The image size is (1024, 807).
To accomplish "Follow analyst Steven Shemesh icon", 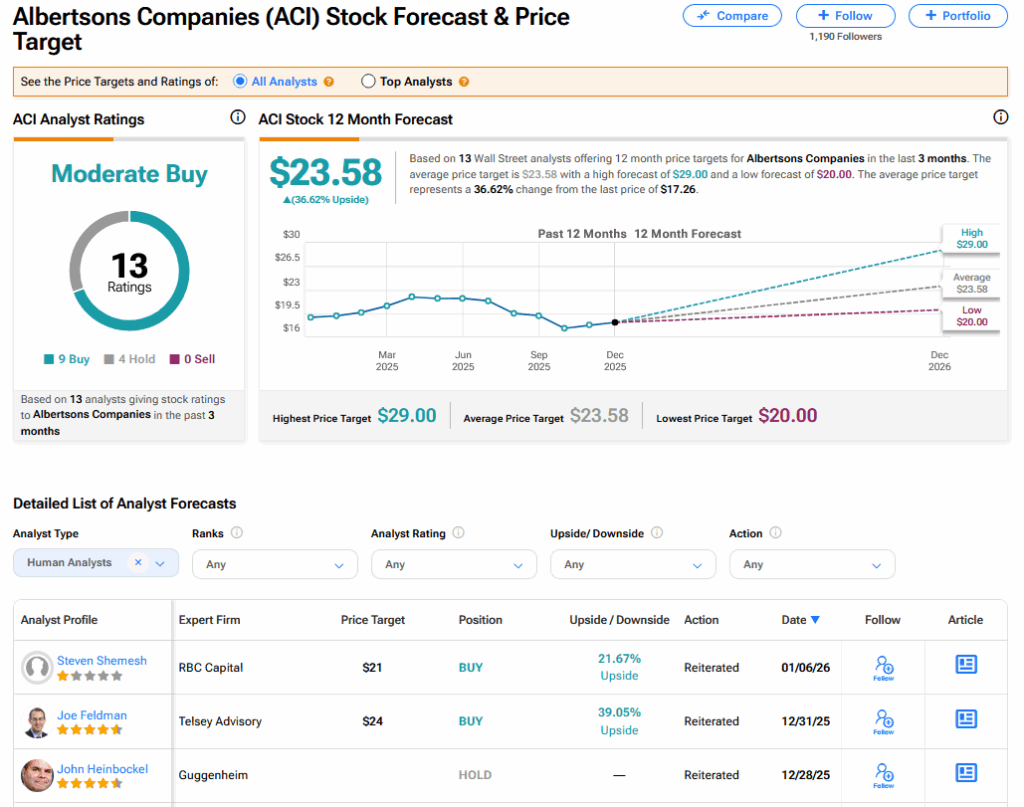I will [883, 667].
